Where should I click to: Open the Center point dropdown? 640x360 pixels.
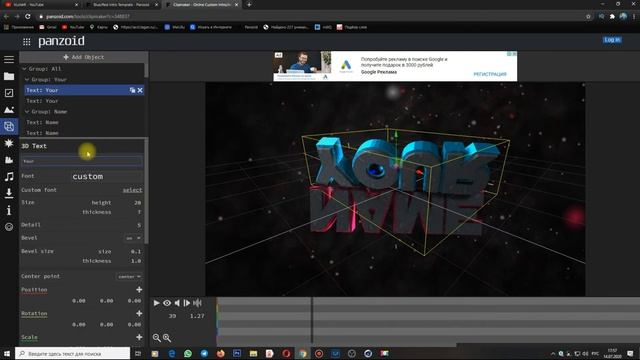tap(129, 277)
